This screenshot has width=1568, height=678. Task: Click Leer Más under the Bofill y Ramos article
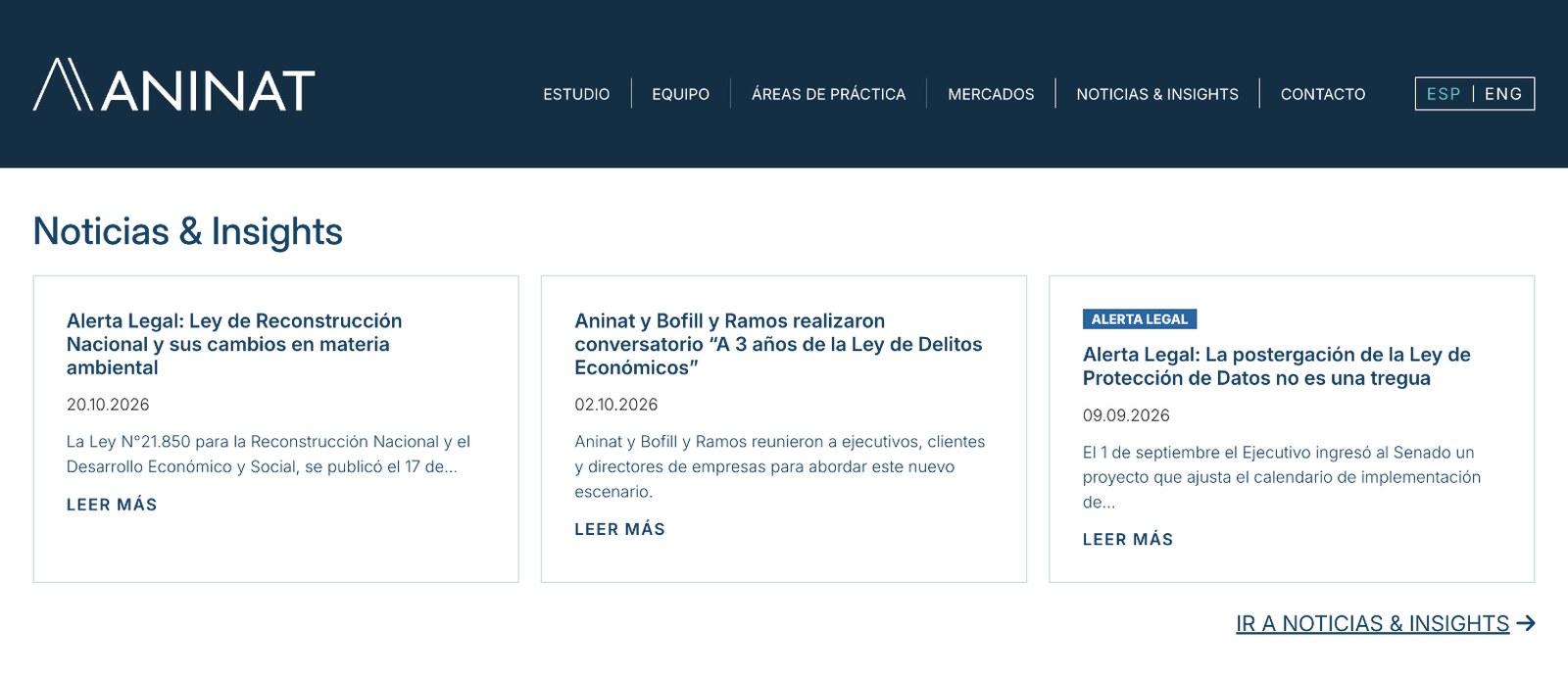point(619,529)
